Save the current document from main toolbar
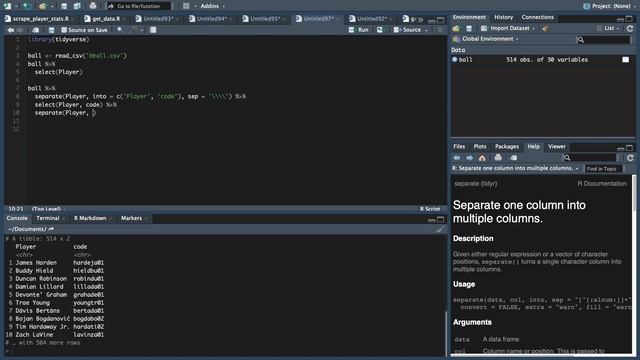The height and width of the screenshot is (360, 640). point(64,6)
